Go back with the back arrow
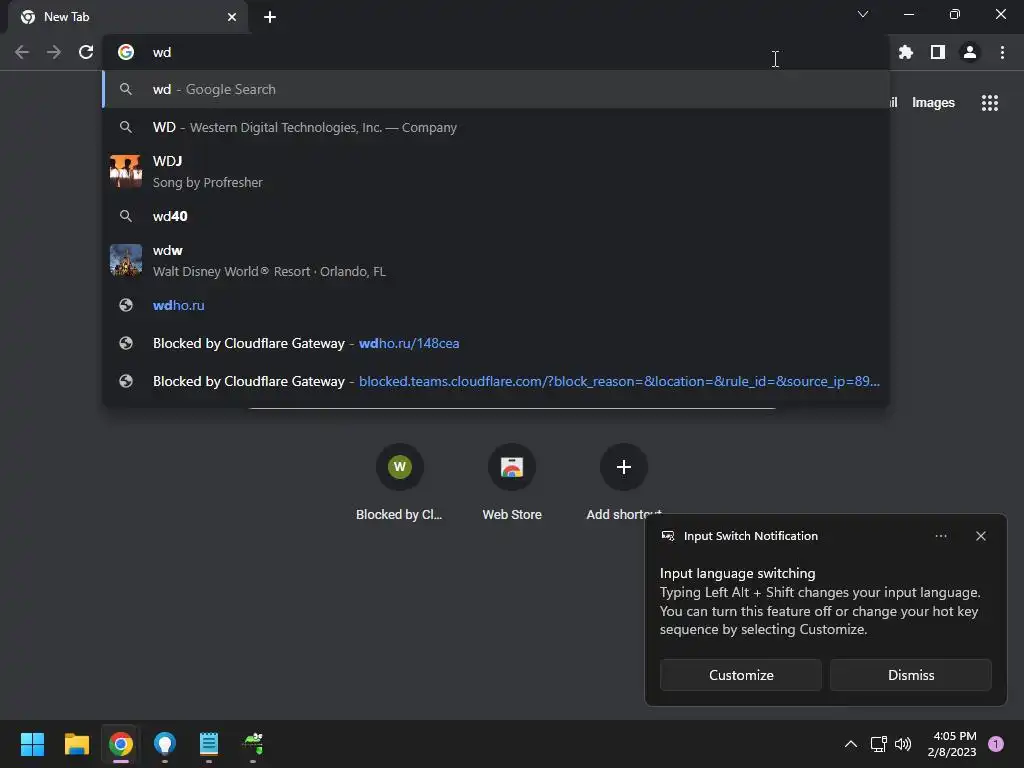 22,52
